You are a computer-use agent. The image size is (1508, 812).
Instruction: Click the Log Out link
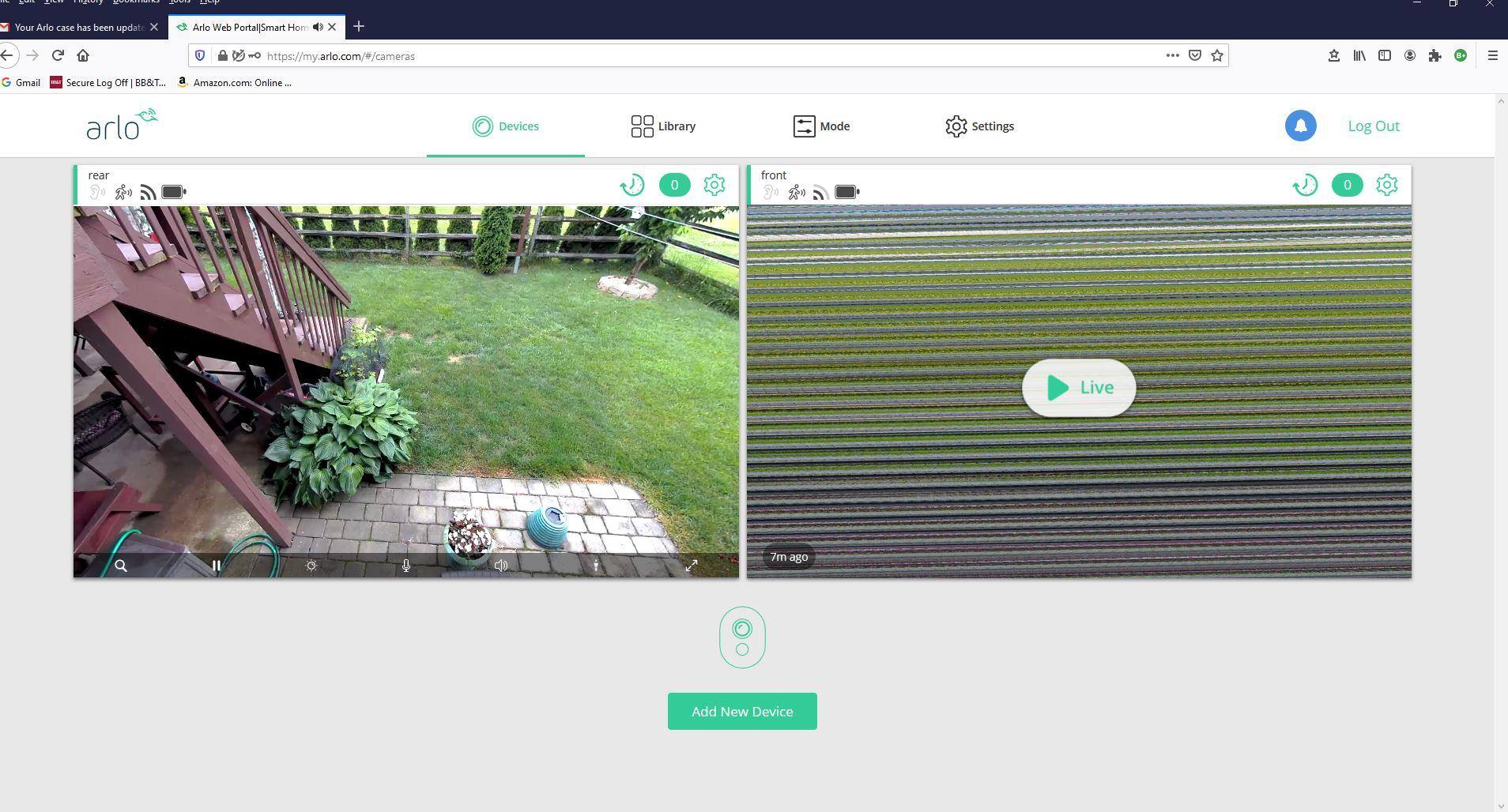(1373, 126)
